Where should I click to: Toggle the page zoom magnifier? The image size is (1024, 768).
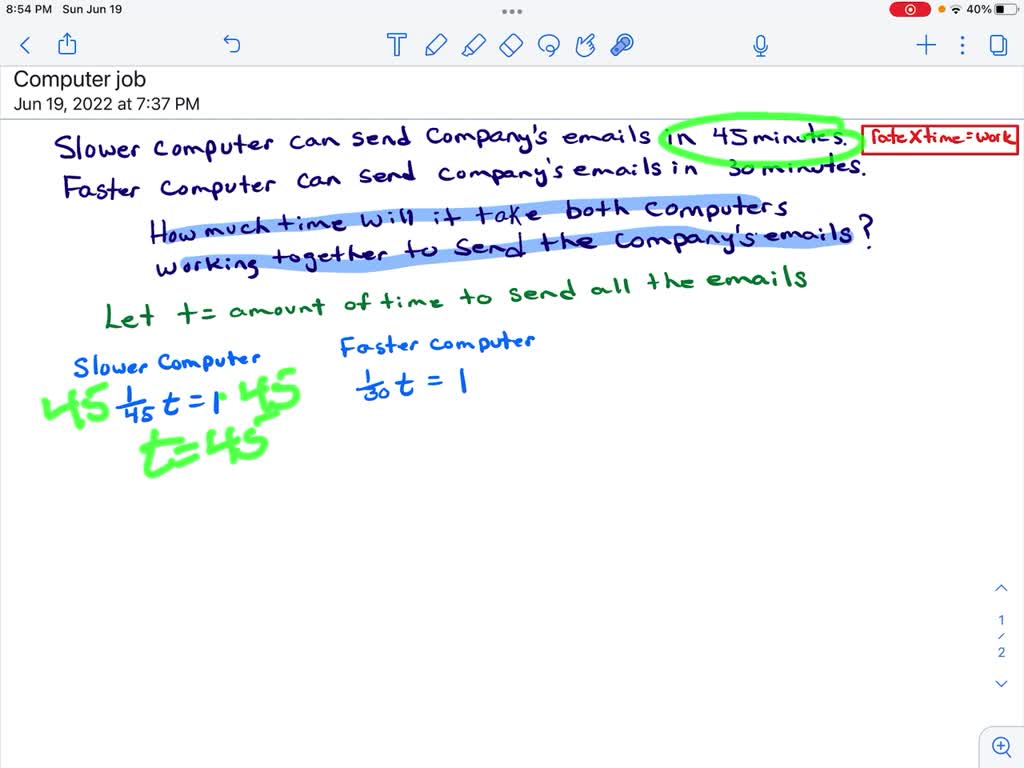(x=1001, y=746)
